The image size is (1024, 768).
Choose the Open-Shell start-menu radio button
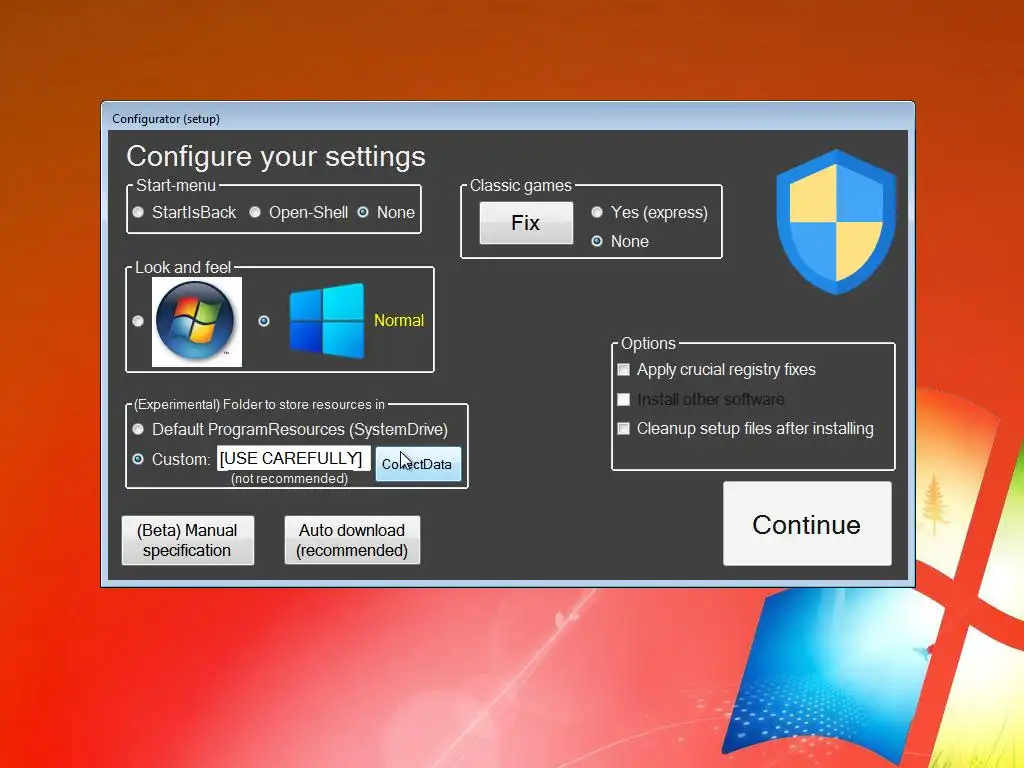pyautogui.click(x=255, y=212)
